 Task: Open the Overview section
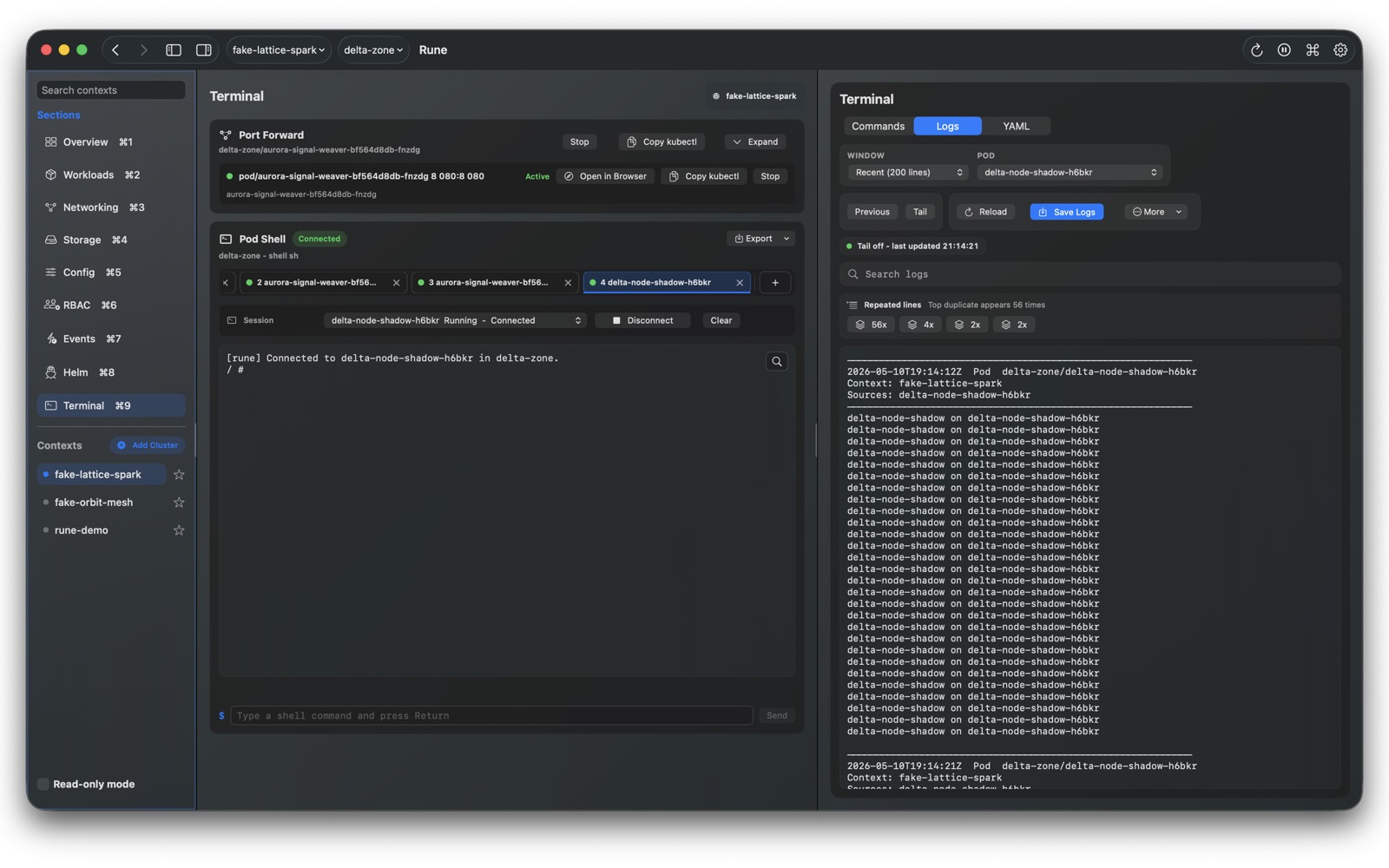point(111,142)
